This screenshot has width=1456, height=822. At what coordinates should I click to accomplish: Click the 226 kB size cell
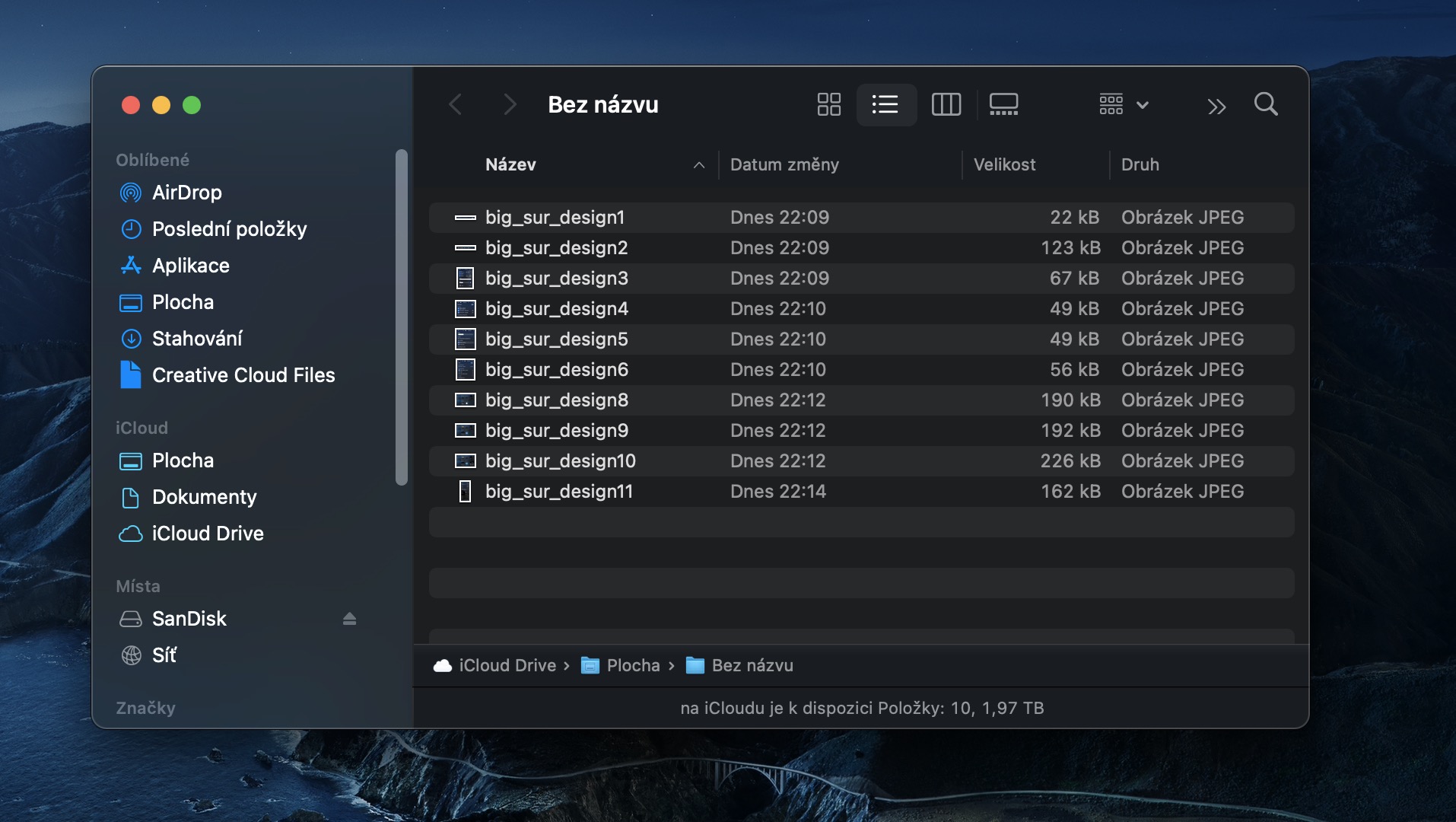(x=1070, y=460)
